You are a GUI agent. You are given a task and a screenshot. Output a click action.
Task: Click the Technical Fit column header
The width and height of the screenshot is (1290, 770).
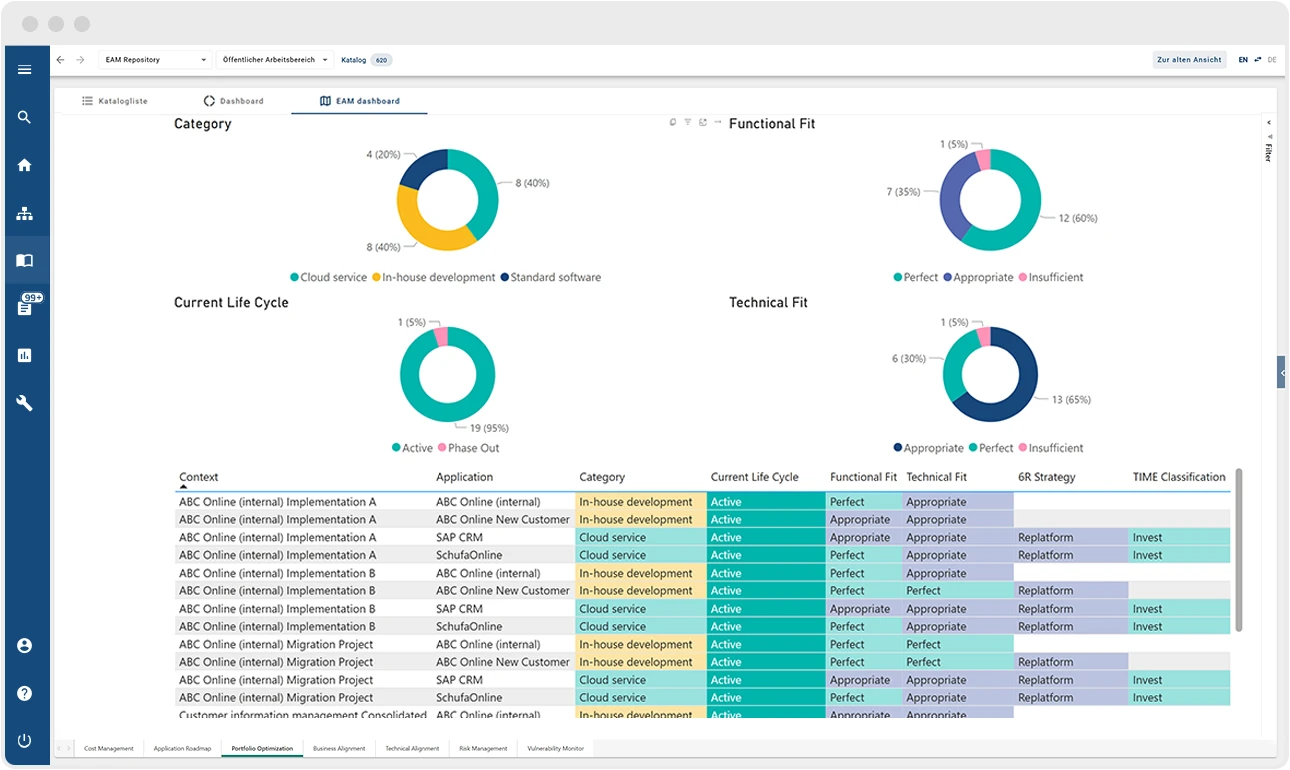click(x=937, y=478)
